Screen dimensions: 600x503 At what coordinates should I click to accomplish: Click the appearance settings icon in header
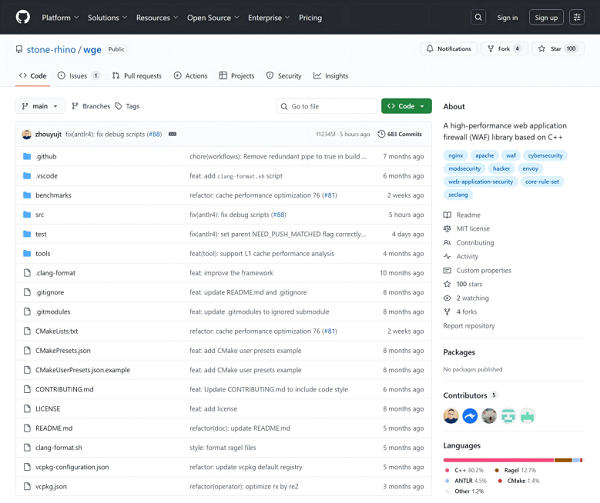(577, 17)
